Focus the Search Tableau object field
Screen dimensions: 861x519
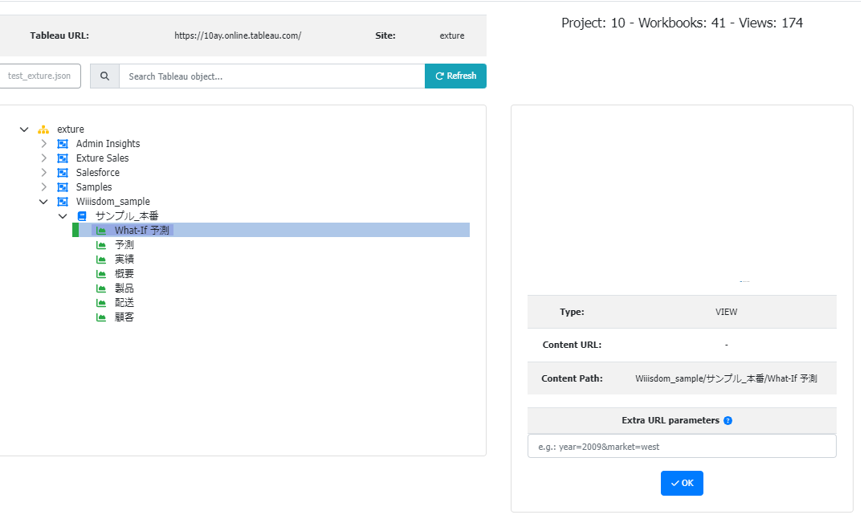point(272,76)
